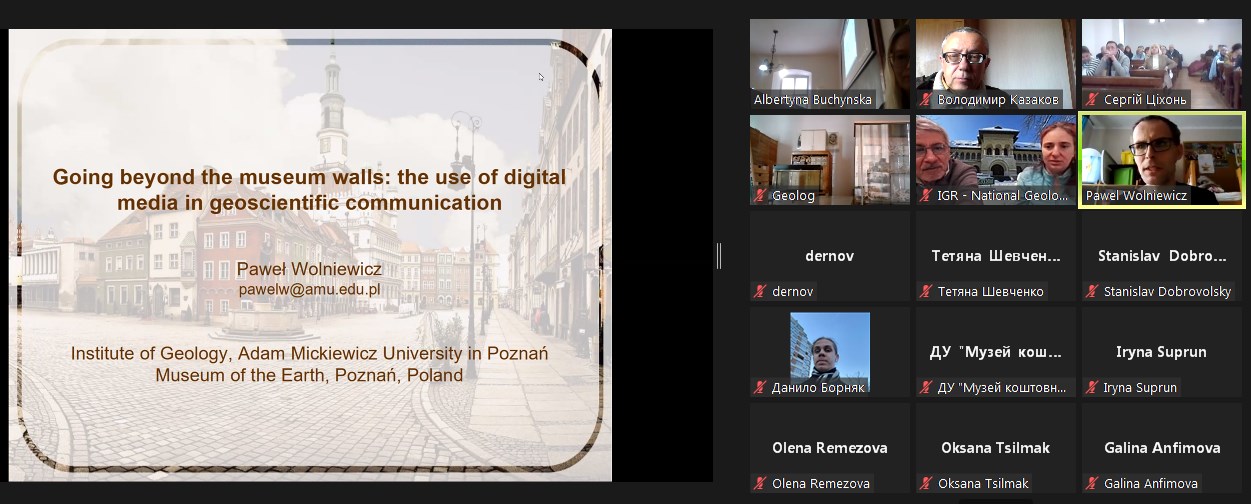Click the Сергій Ціхонь classroom video
This screenshot has height=504, width=1251.
pos(1162,58)
